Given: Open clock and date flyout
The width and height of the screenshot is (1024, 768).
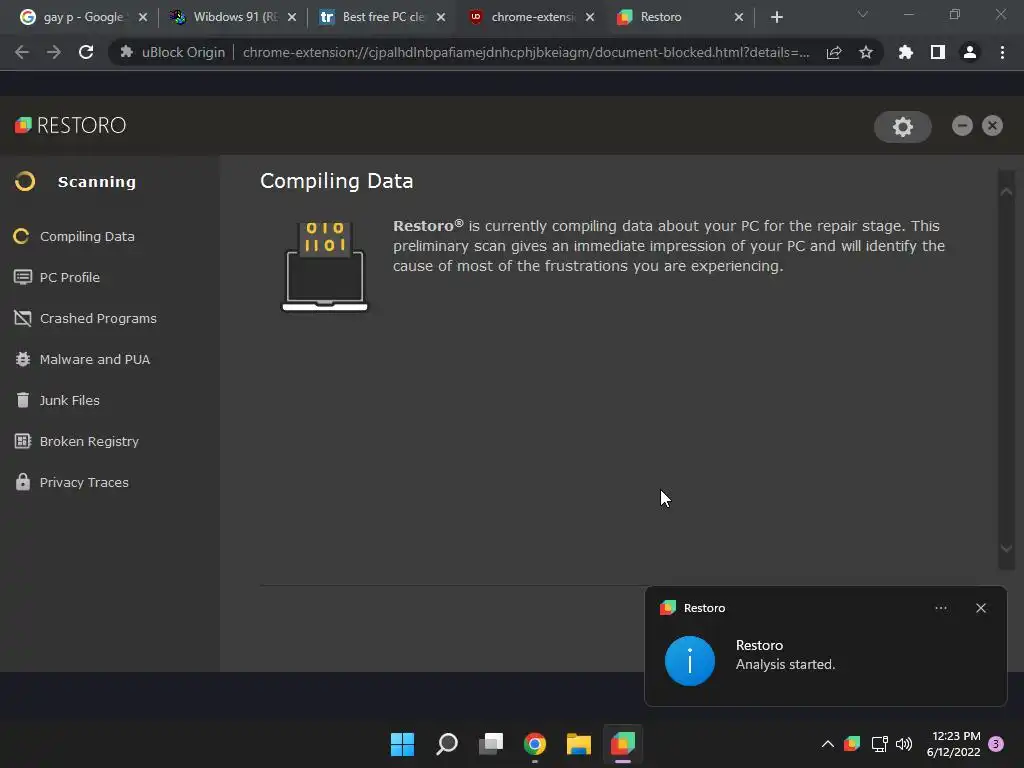Looking at the screenshot, I should [x=953, y=744].
